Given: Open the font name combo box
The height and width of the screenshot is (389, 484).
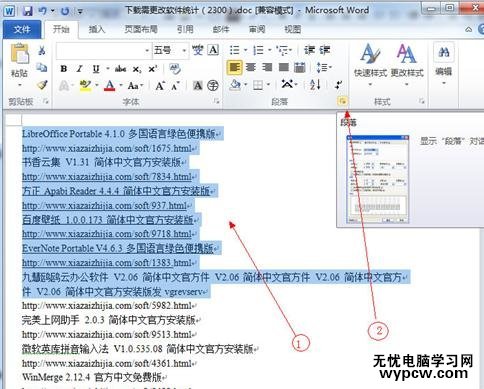Looking at the screenshot, I should coord(103,51).
